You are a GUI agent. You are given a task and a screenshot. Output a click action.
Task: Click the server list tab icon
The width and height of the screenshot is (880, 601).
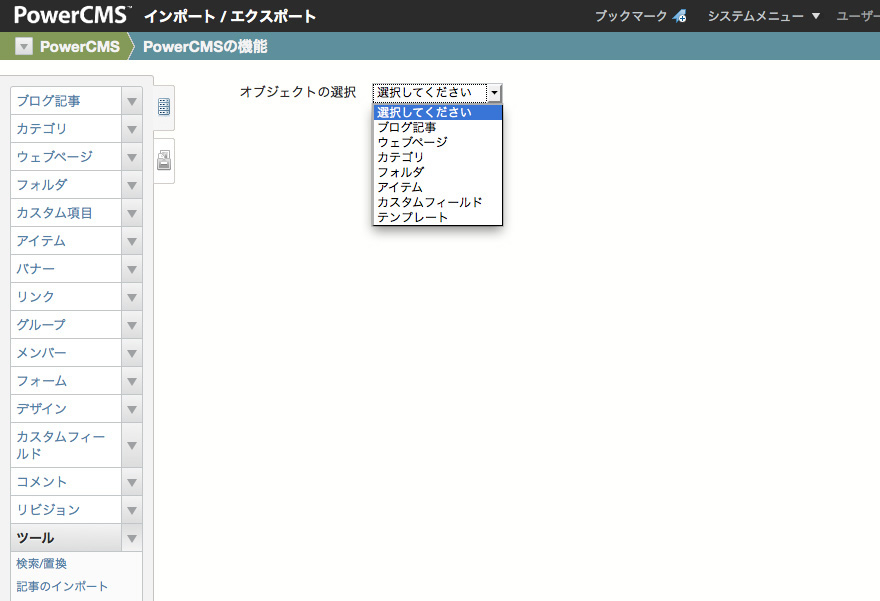click(x=164, y=106)
